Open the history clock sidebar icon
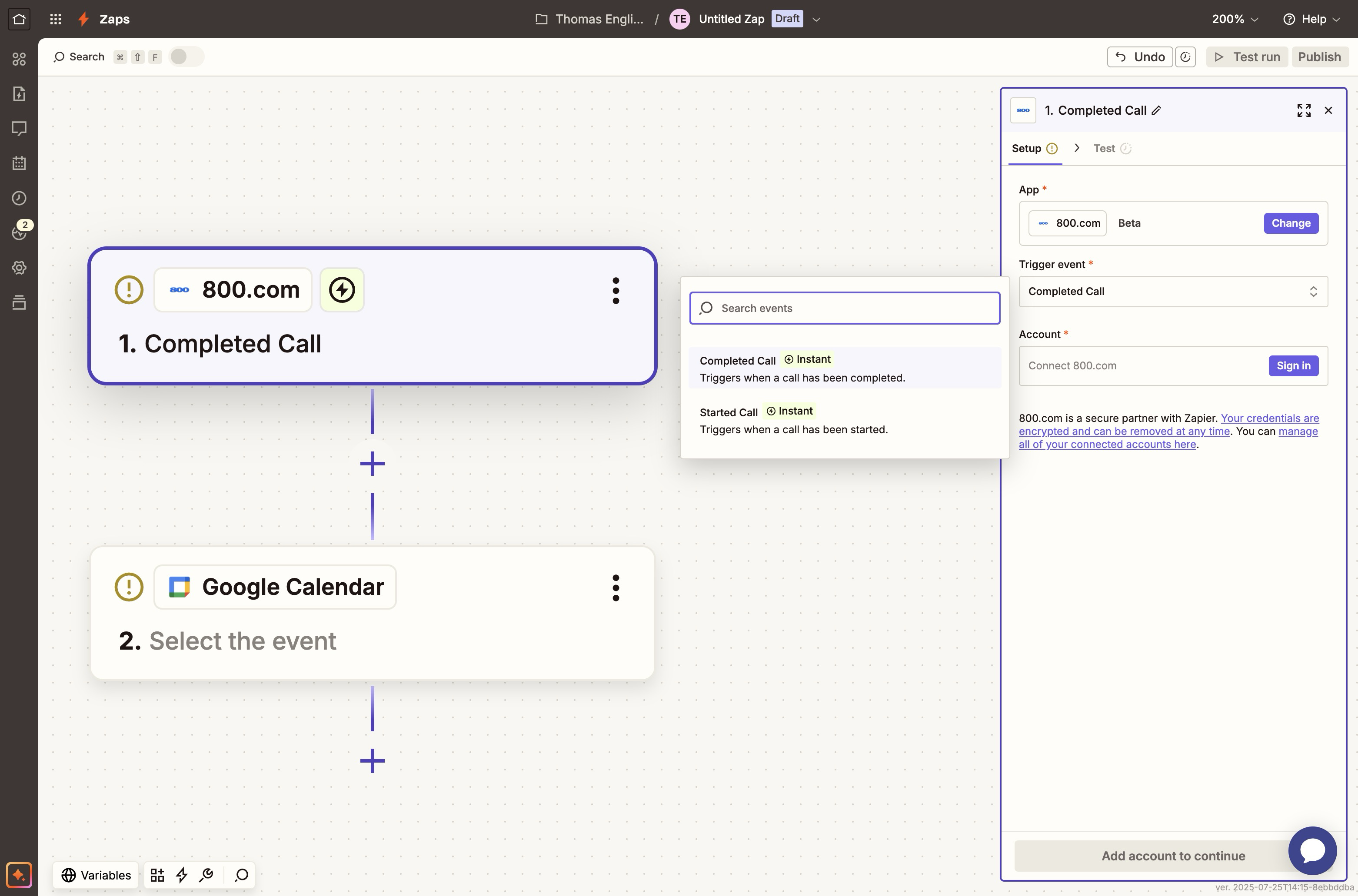The width and height of the screenshot is (1358, 896). tap(19, 198)
